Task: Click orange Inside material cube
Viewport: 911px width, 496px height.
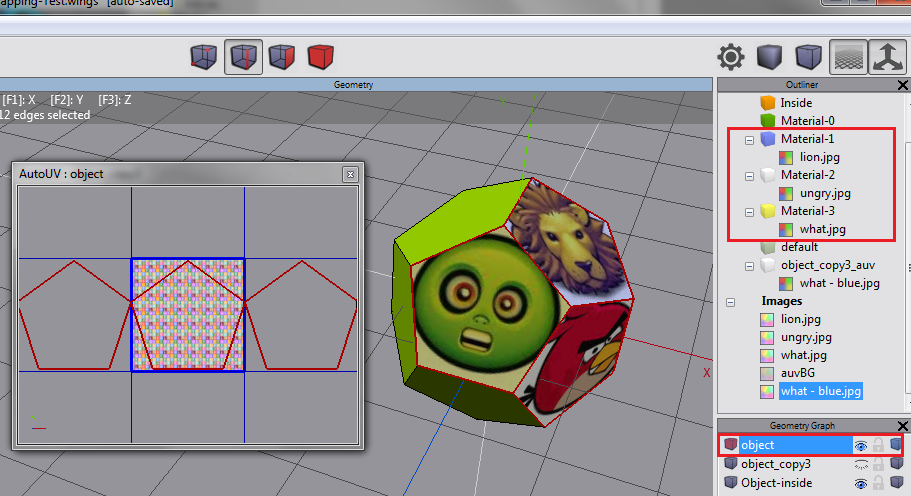Action: pos(767,103)
